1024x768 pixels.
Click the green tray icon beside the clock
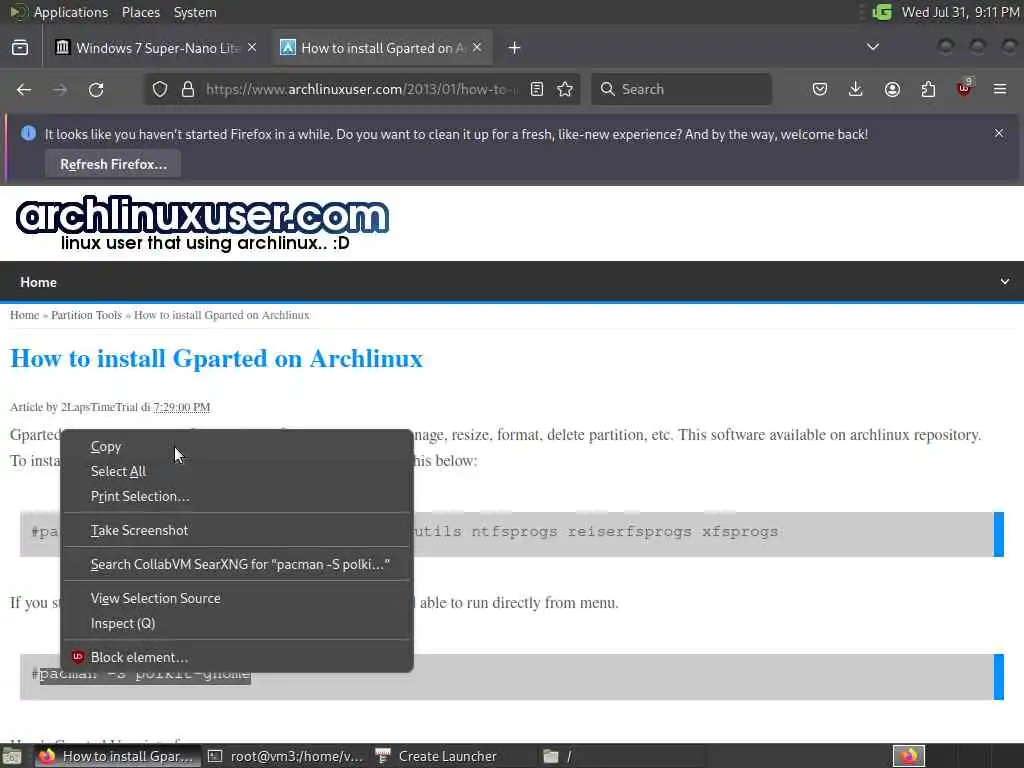[882, 12]
